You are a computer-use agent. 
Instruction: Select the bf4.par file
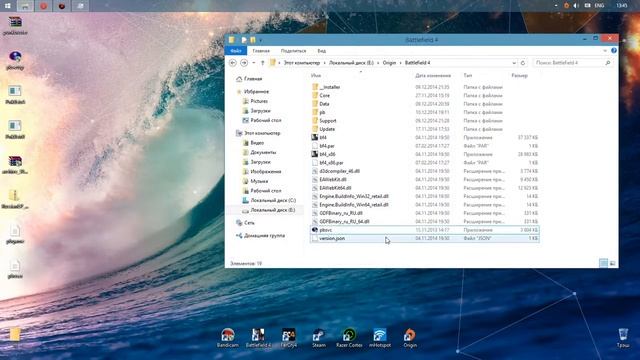click(424, 146)
